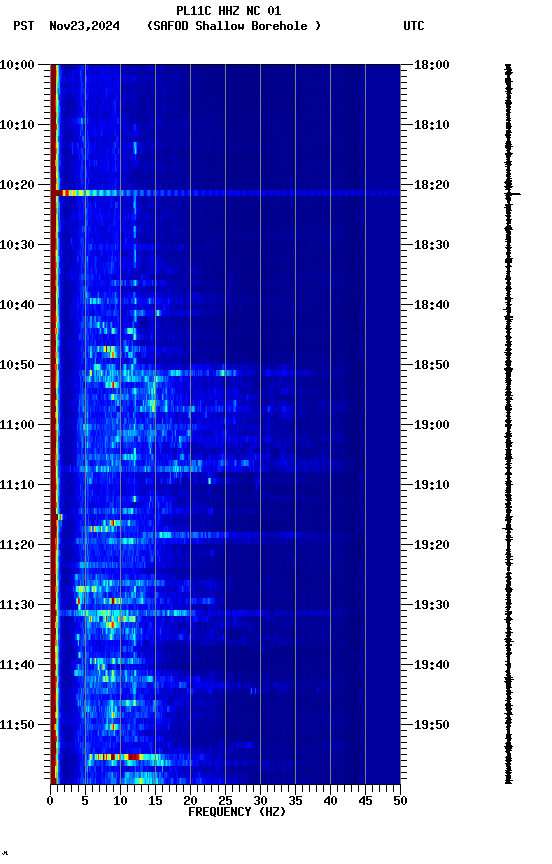This screenshot has height=864, width=552.
Task: Click the '11:50' PST time label
Action: tap(17, 726)
